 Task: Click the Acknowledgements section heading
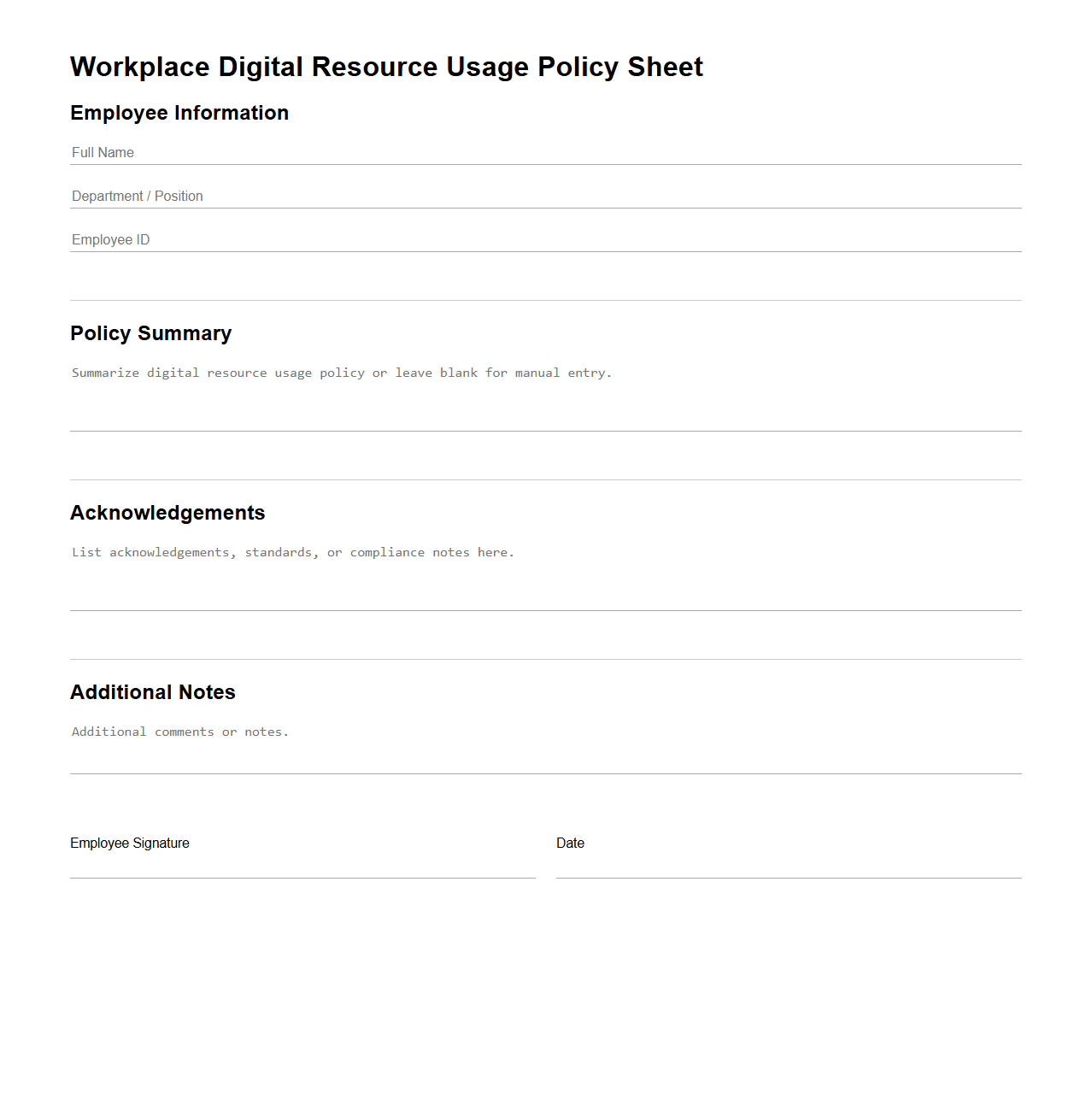(x=167, y=514)
